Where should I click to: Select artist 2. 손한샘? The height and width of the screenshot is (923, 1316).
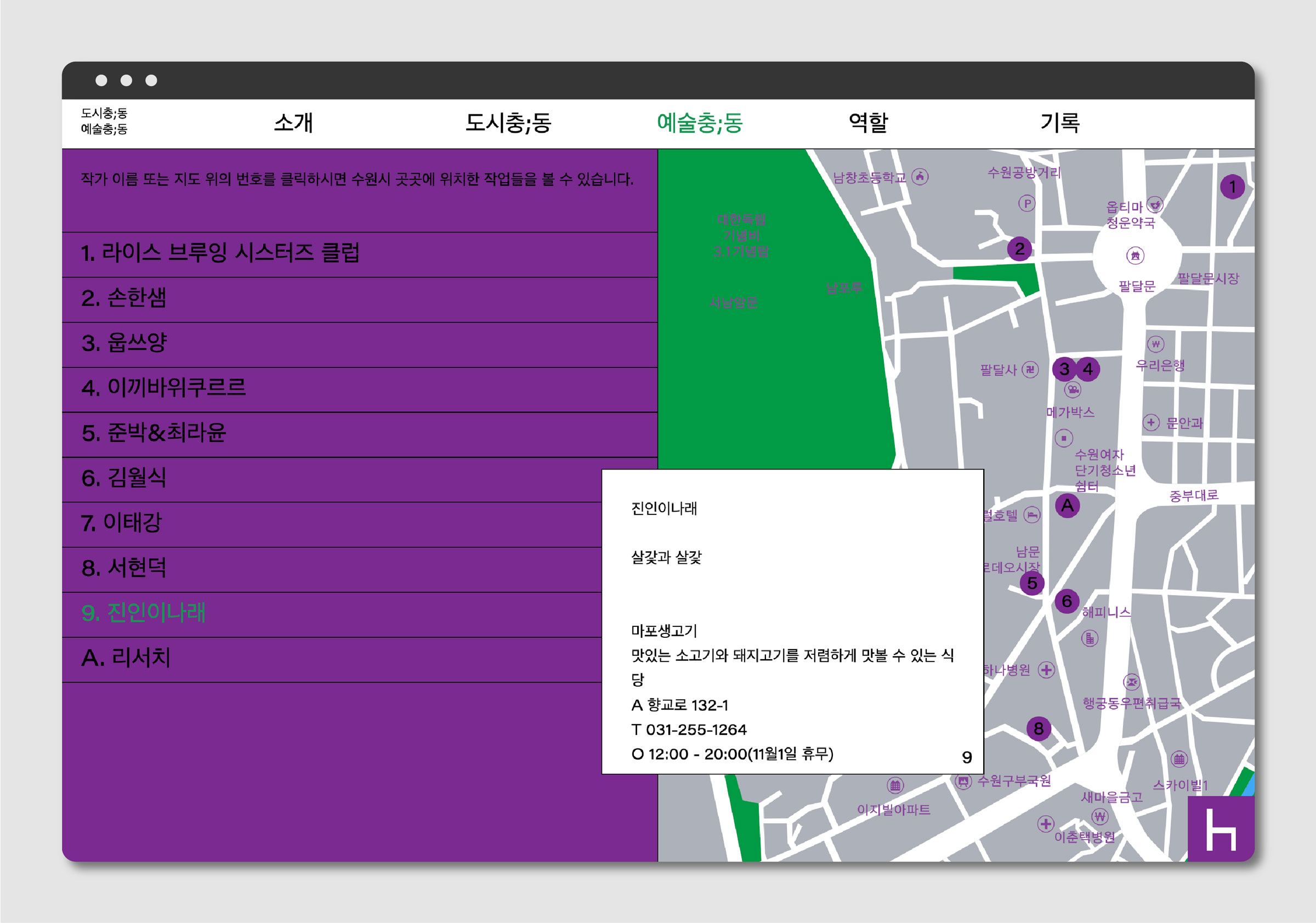tap(359, 300)
